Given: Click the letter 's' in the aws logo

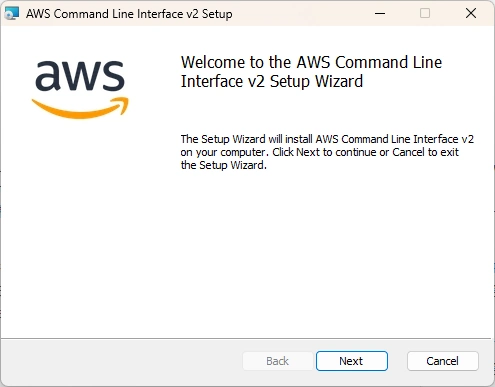Looking at the screenshot, I should [x=112, y=76].
